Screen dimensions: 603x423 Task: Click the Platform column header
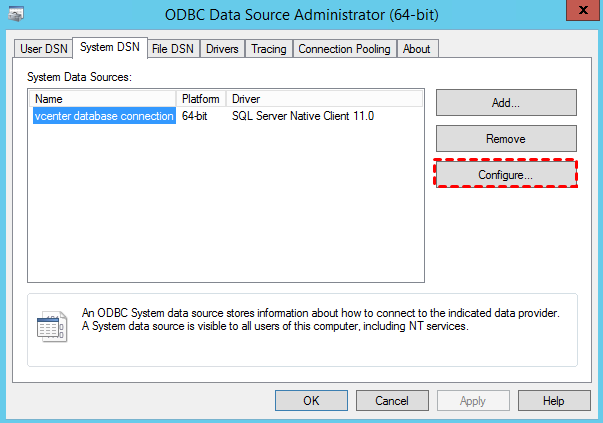[202, 99]
